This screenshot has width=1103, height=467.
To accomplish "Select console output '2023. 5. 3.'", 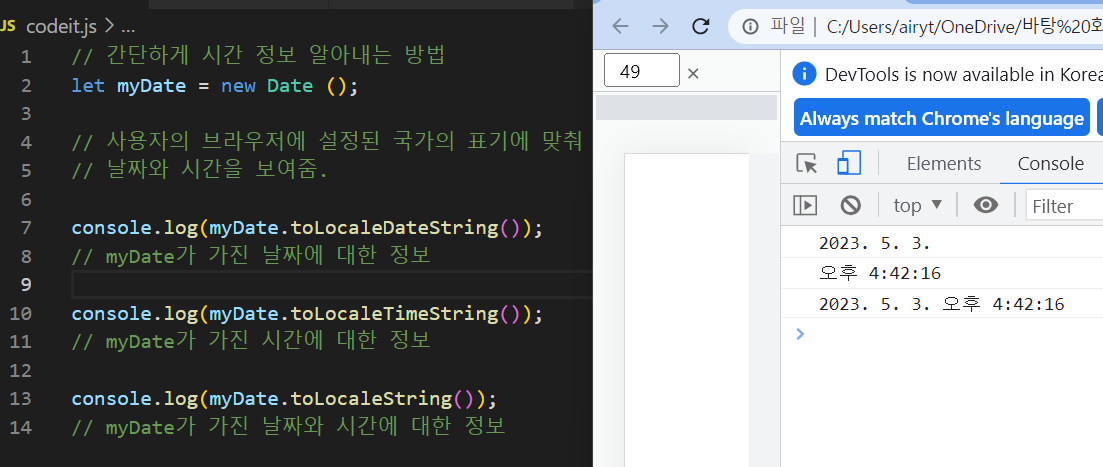I will 874,244.
